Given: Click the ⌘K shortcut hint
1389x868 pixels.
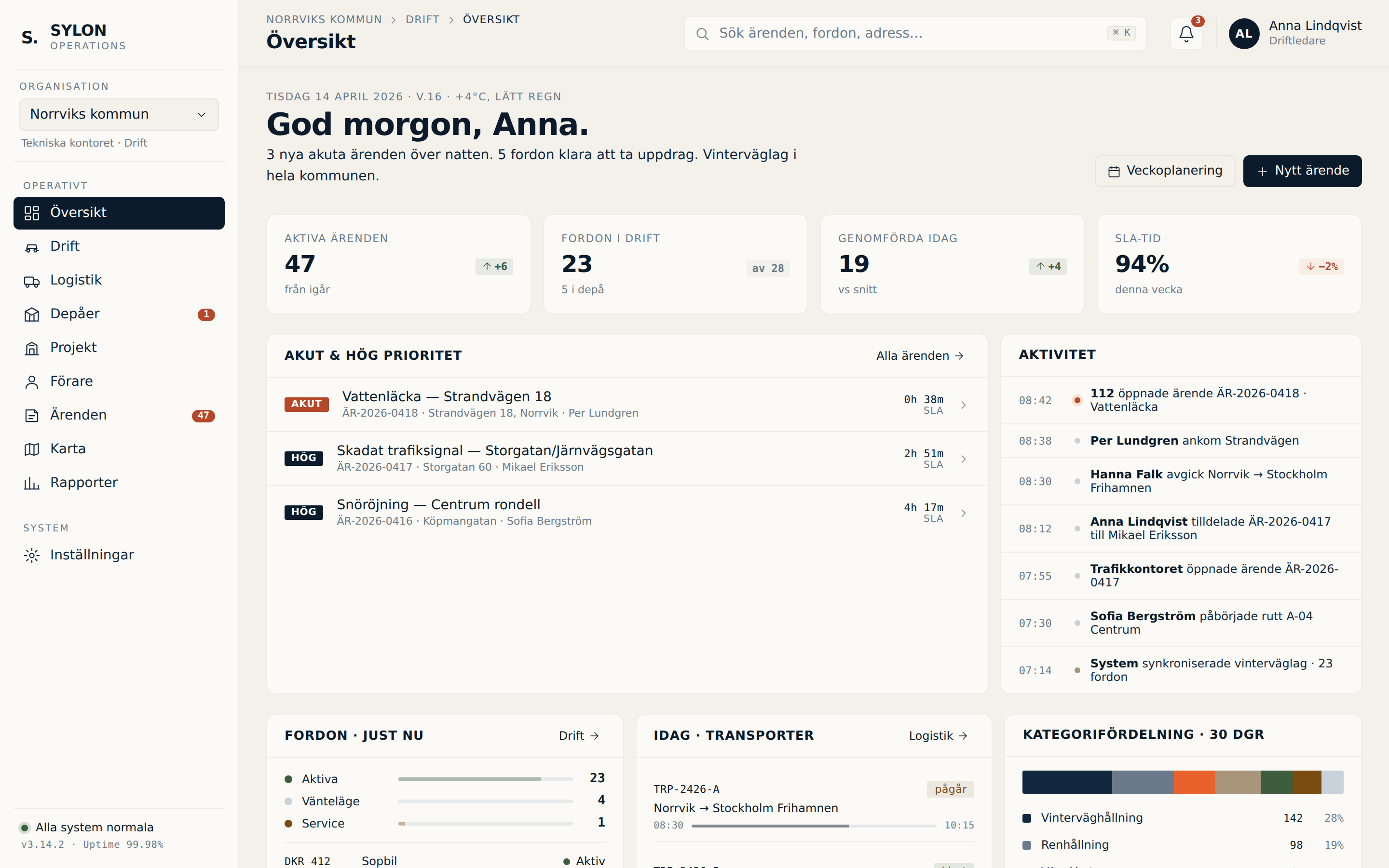Looking at the screenshot, I should pyautogui.click(x=1121, y=33).
